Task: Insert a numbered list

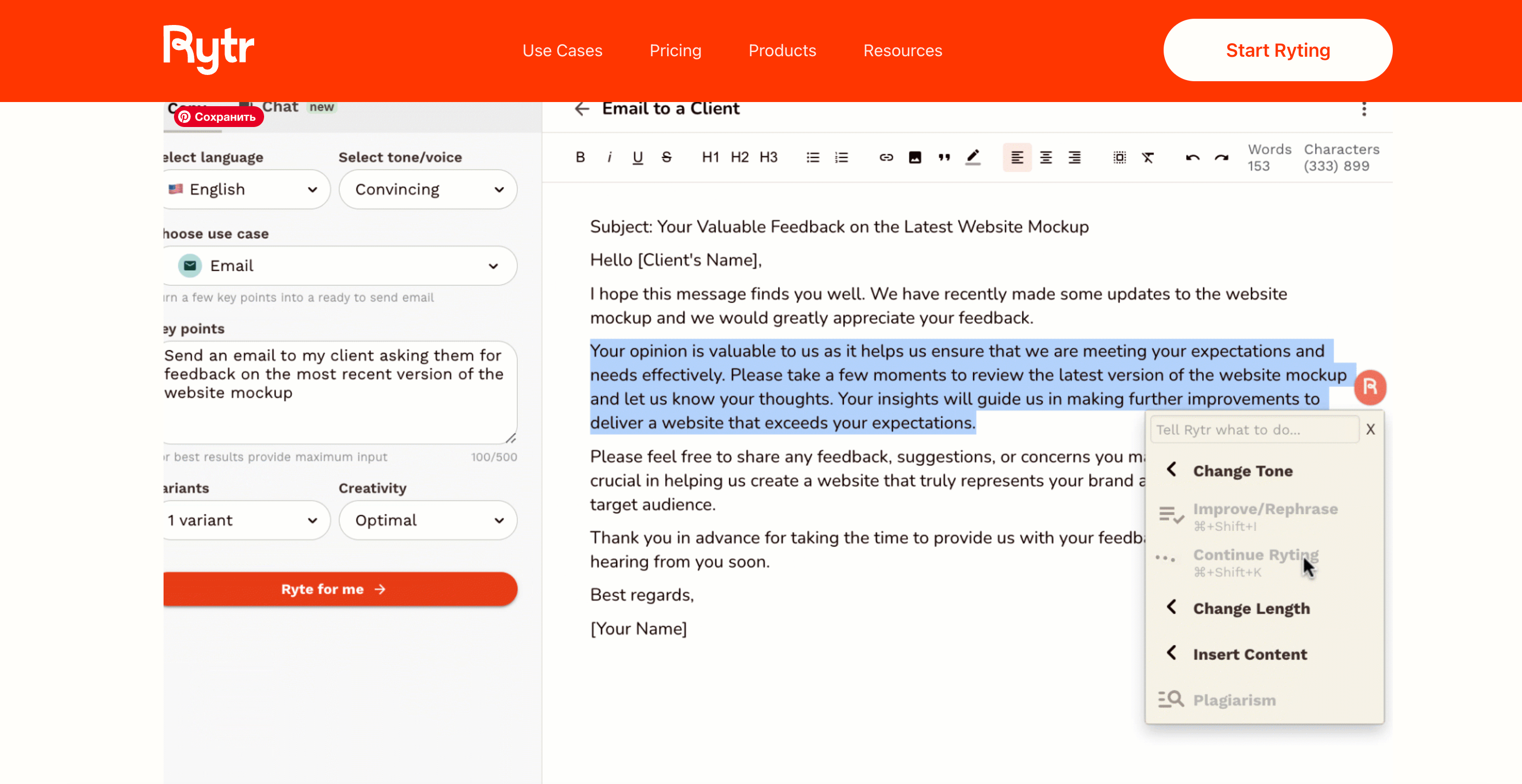Action: (841, 157)
